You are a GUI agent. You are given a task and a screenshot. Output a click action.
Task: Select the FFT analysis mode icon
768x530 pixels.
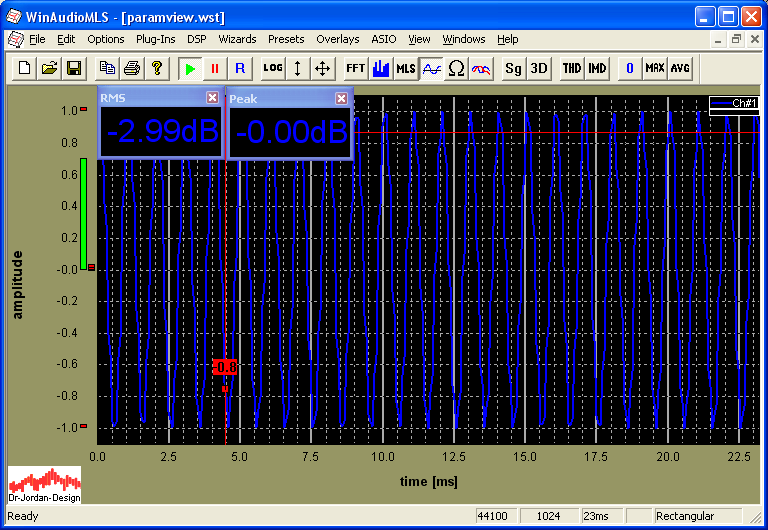355,68
